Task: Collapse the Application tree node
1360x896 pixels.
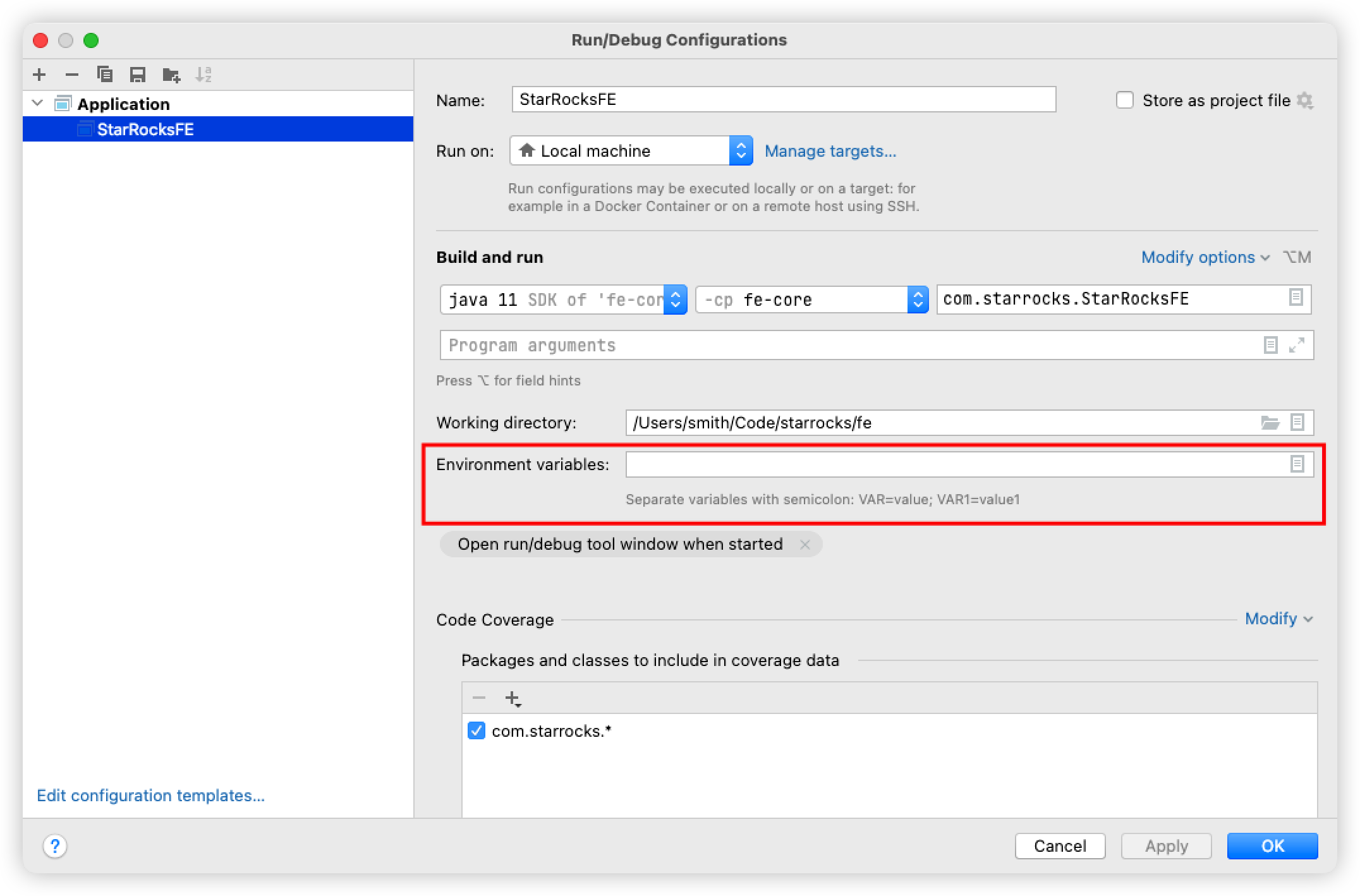Action: (38, 104)
